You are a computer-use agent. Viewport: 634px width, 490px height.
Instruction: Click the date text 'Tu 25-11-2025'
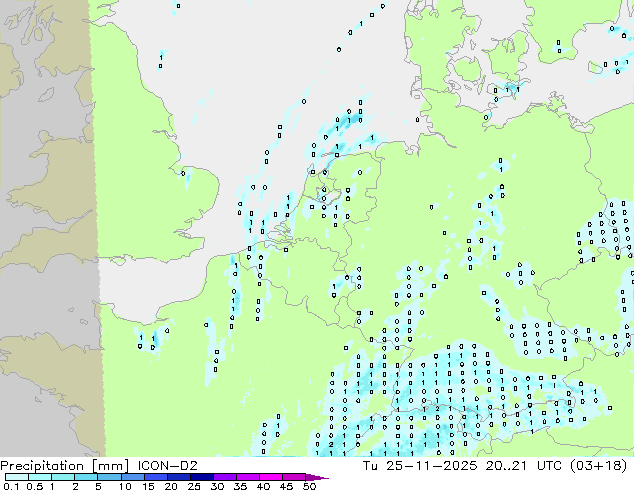[x=420, y=466]
